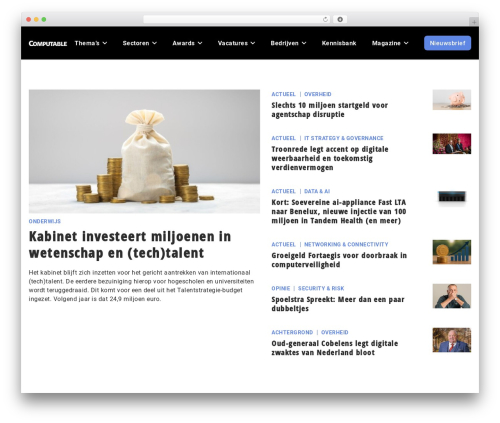Open the Troonrede throne room thumbnail
500x423 pixels.
pyautogui.click(x=452, y=144)
